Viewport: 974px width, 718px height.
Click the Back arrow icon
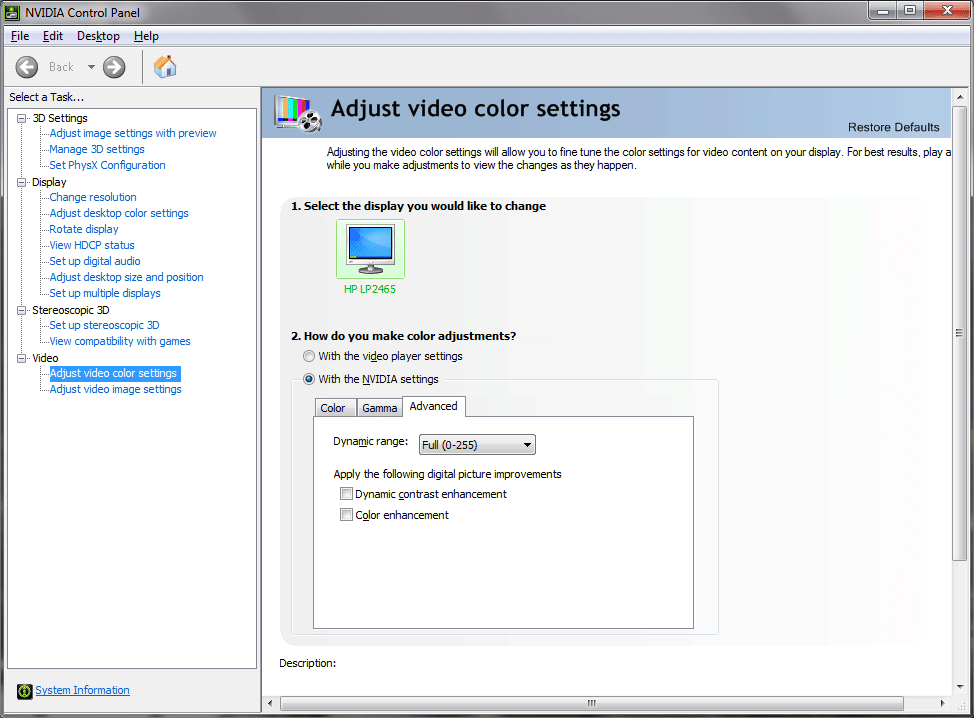pos(27,67)
